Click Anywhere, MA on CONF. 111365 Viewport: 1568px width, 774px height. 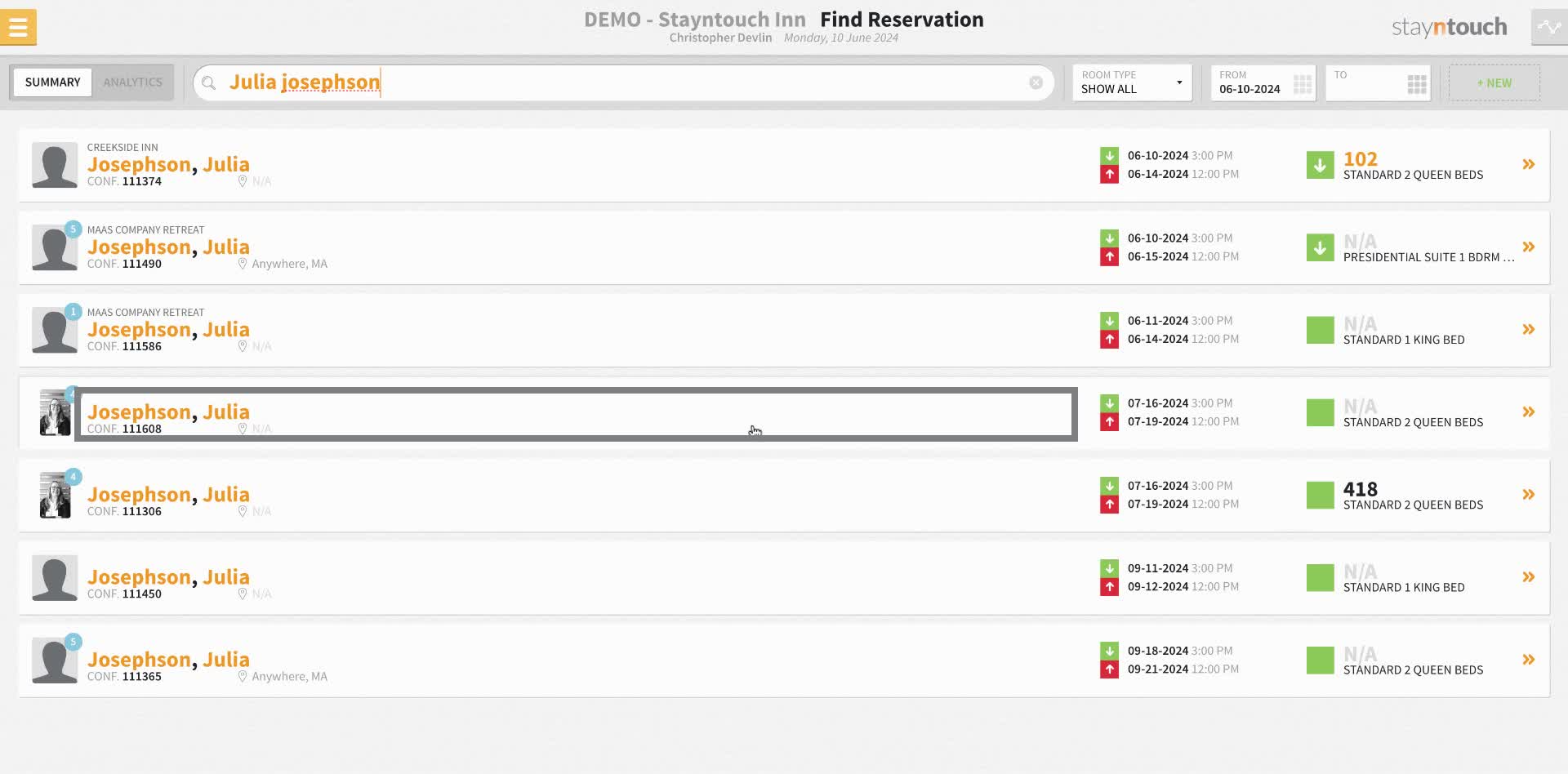pyautogui.click(x=289, y=676)
